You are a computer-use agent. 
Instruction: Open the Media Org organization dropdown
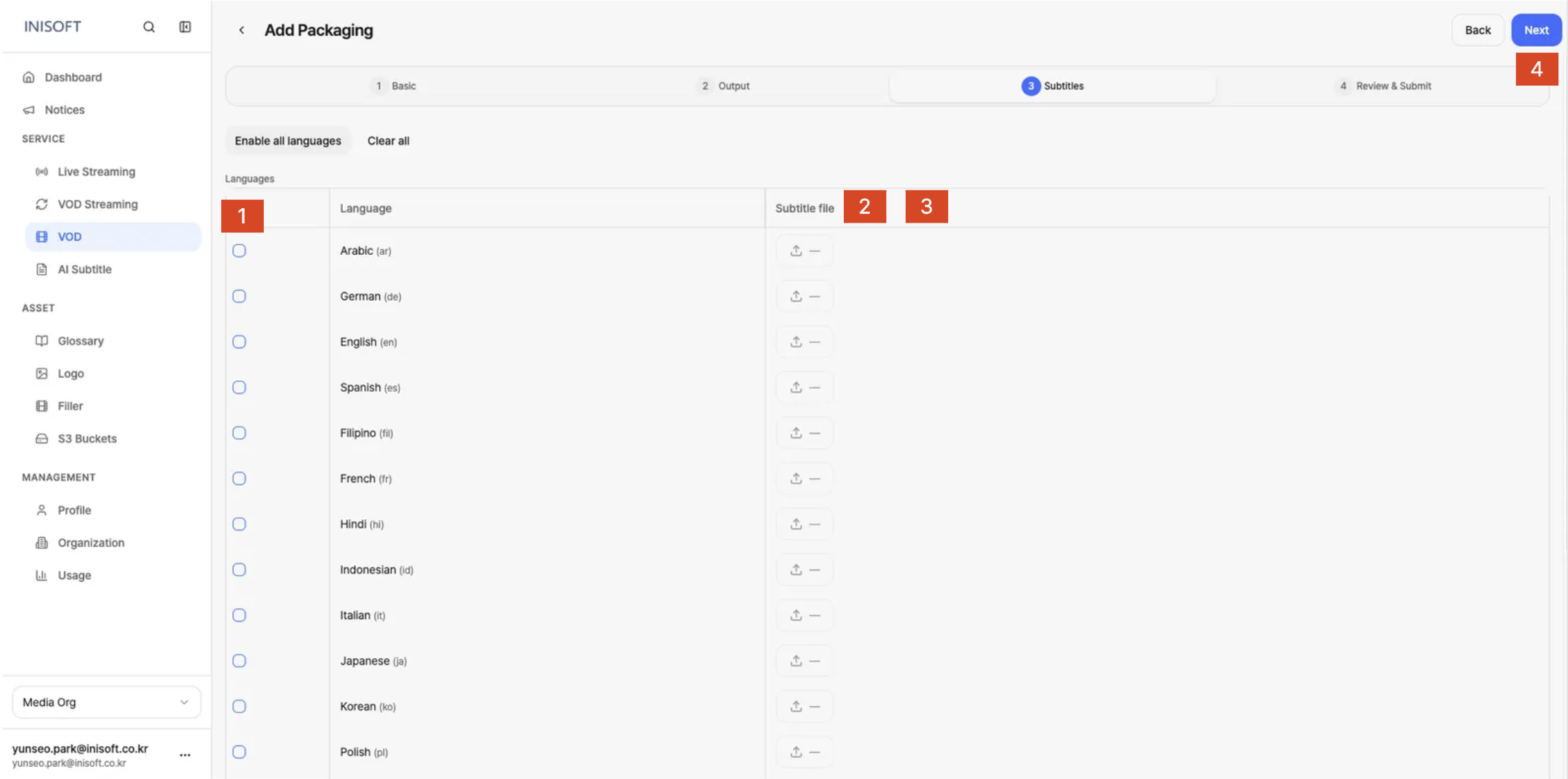107,702
